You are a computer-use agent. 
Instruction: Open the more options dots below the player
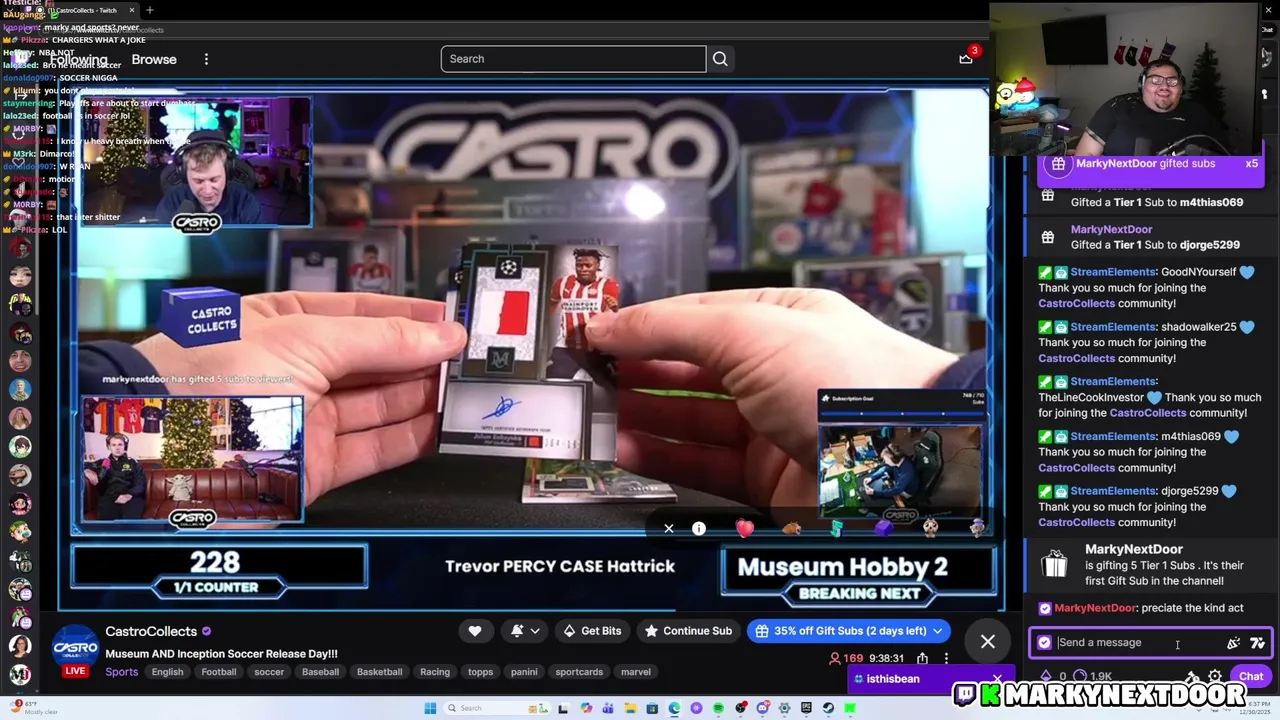(x=946, y=658)
